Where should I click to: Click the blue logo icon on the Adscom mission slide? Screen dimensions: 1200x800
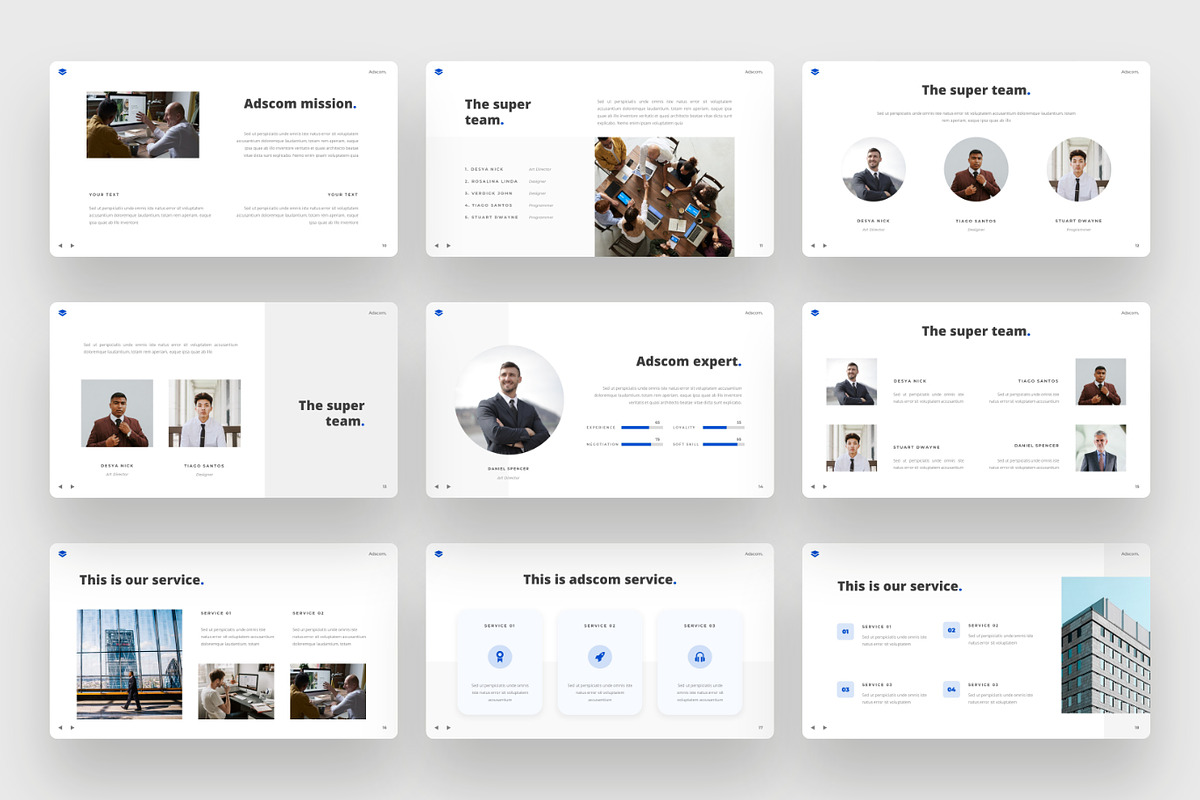tap(62, 72)
